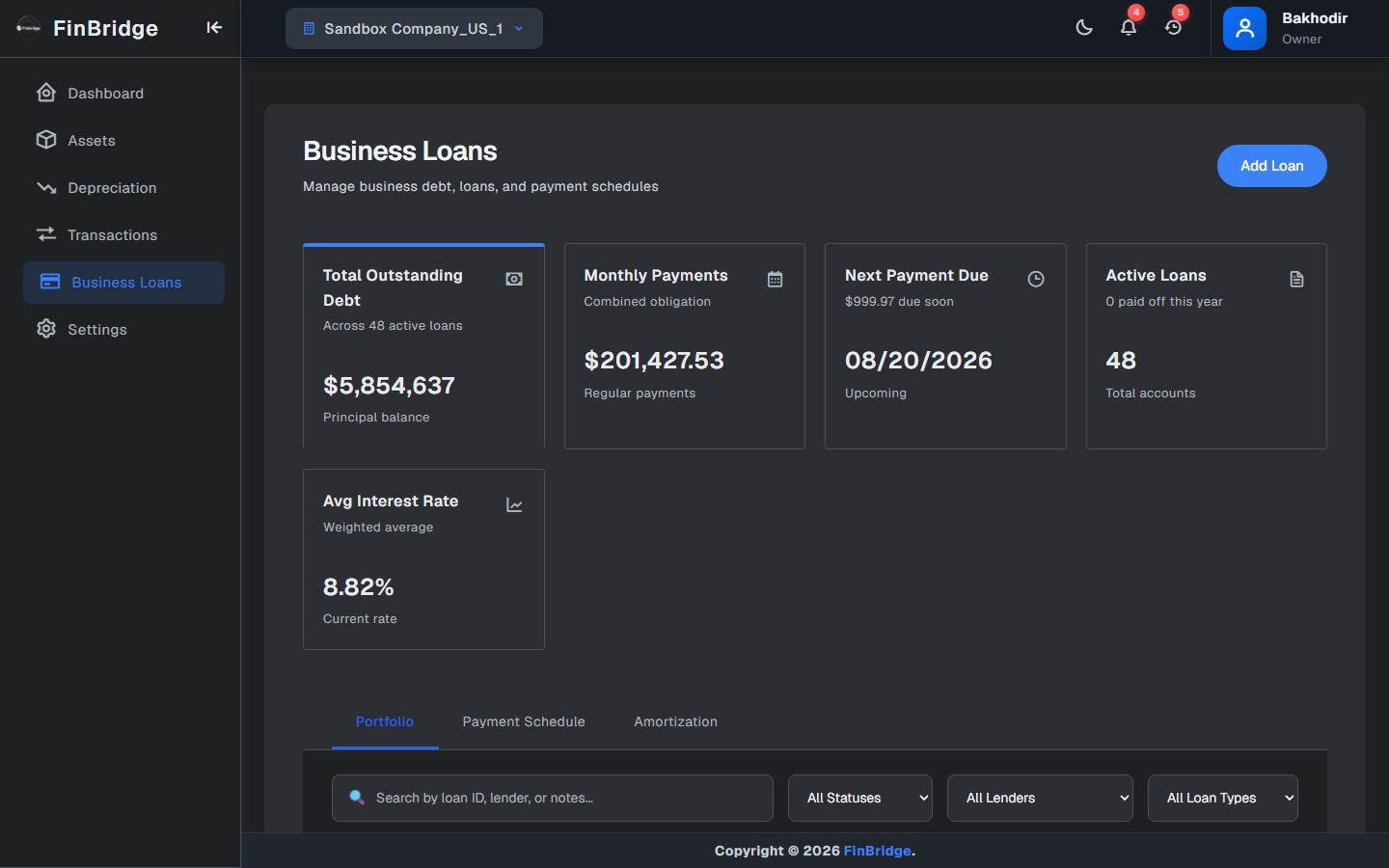Collapse the sidebar with the arrow icon
This screenshot has height=868, width=1389.
pos(214,27)
